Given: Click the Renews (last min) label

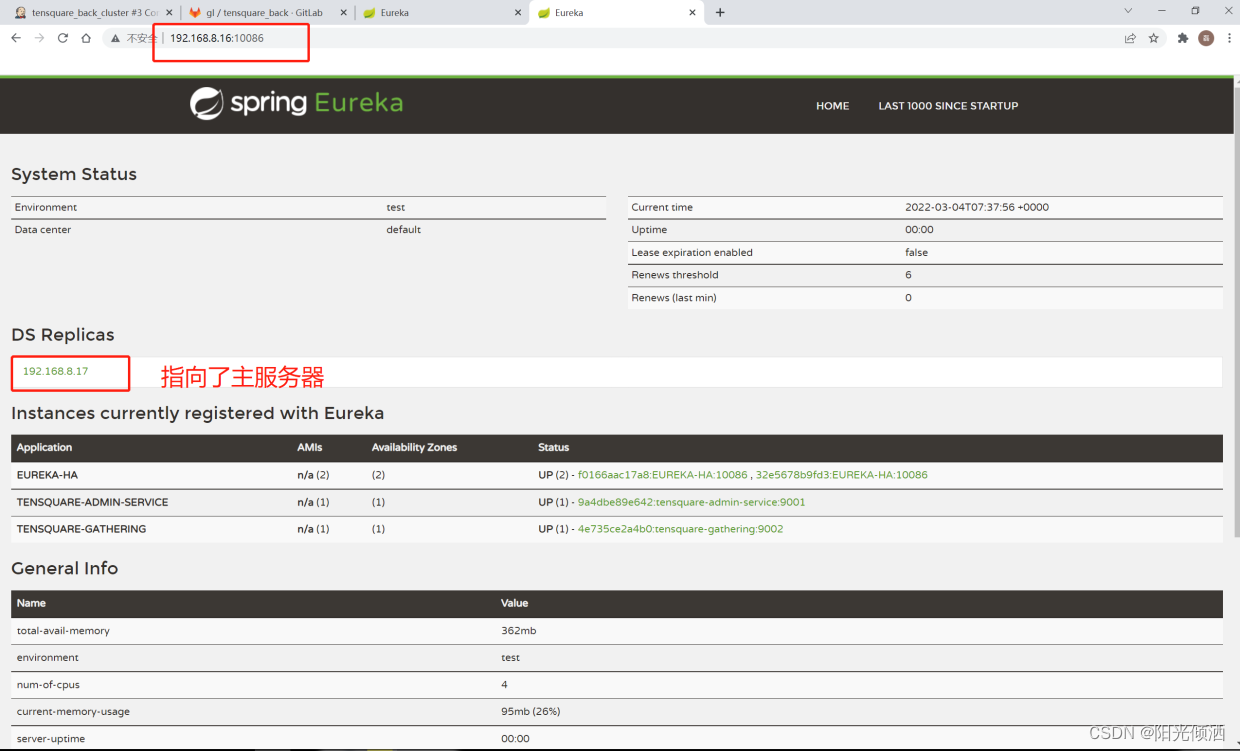Looking at the screenshot, I should pyautogui.click(x=673, y=298).
